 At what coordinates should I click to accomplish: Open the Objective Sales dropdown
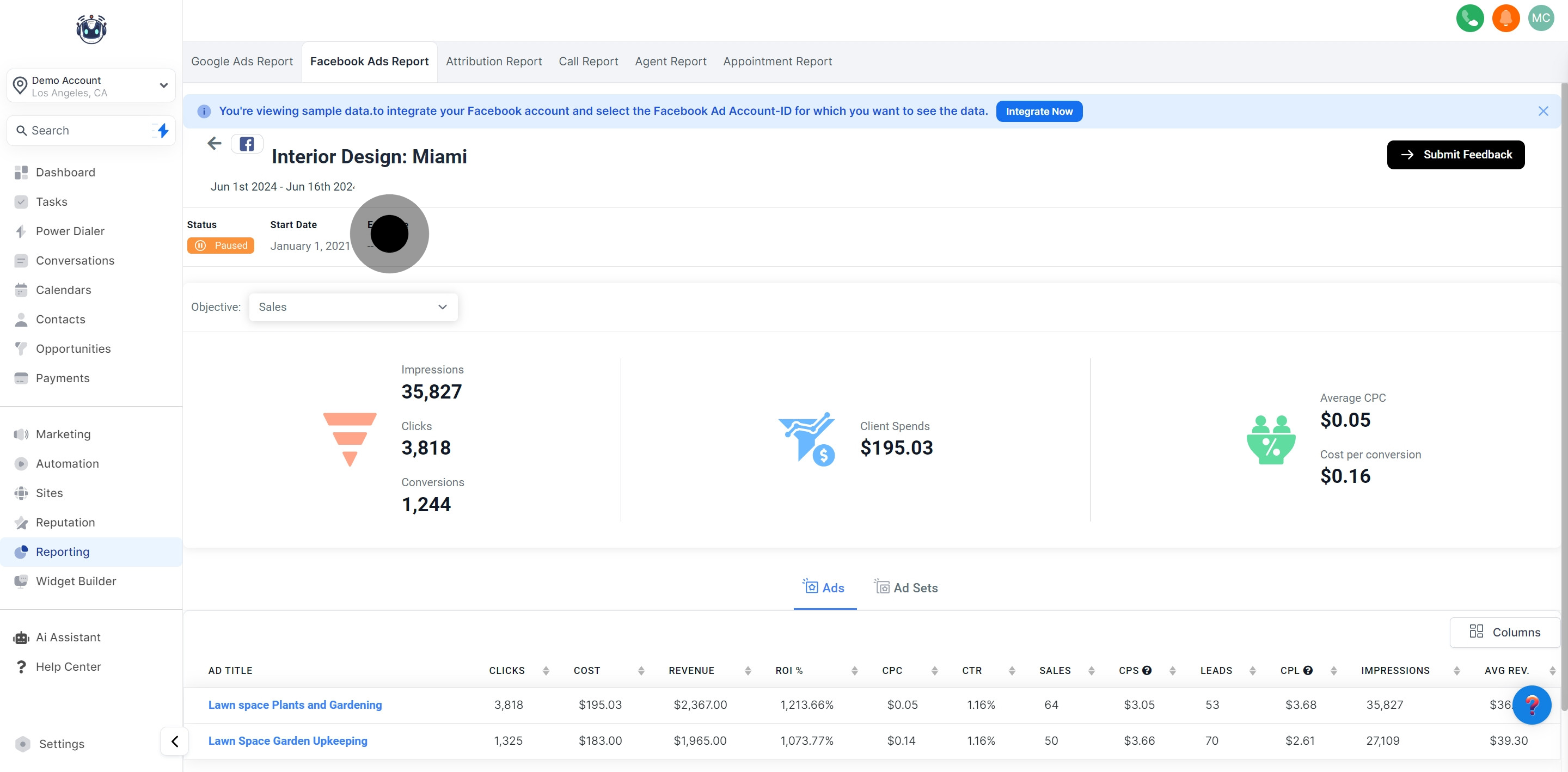(353, 307)
